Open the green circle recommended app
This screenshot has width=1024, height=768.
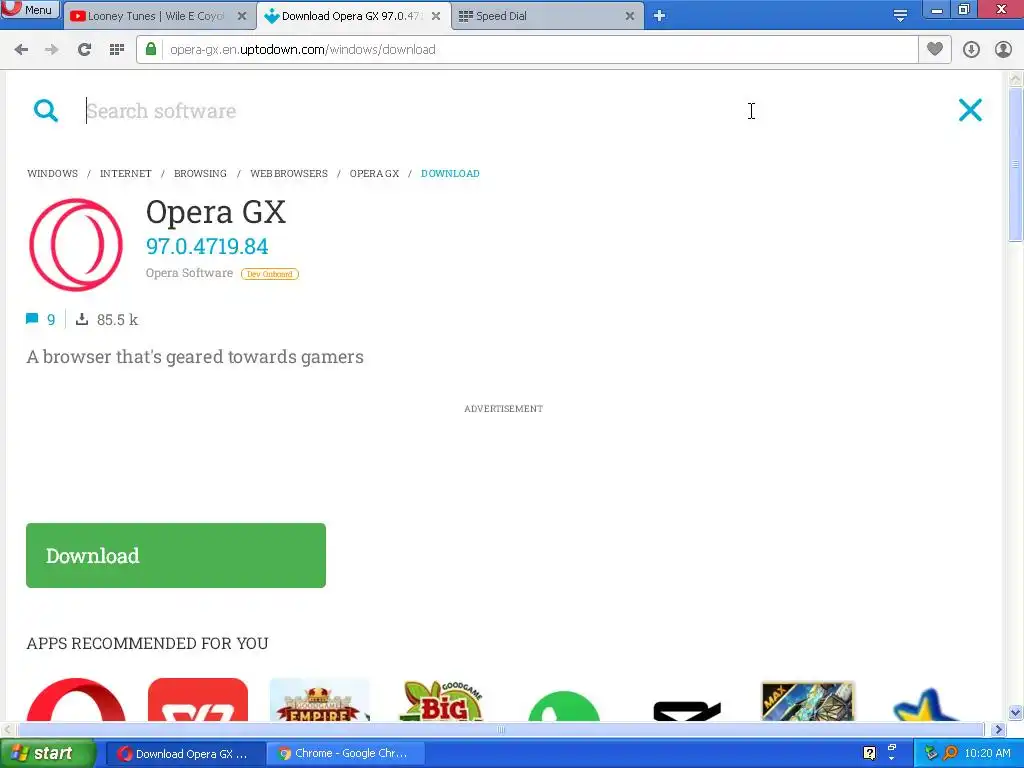pos(564,706)
